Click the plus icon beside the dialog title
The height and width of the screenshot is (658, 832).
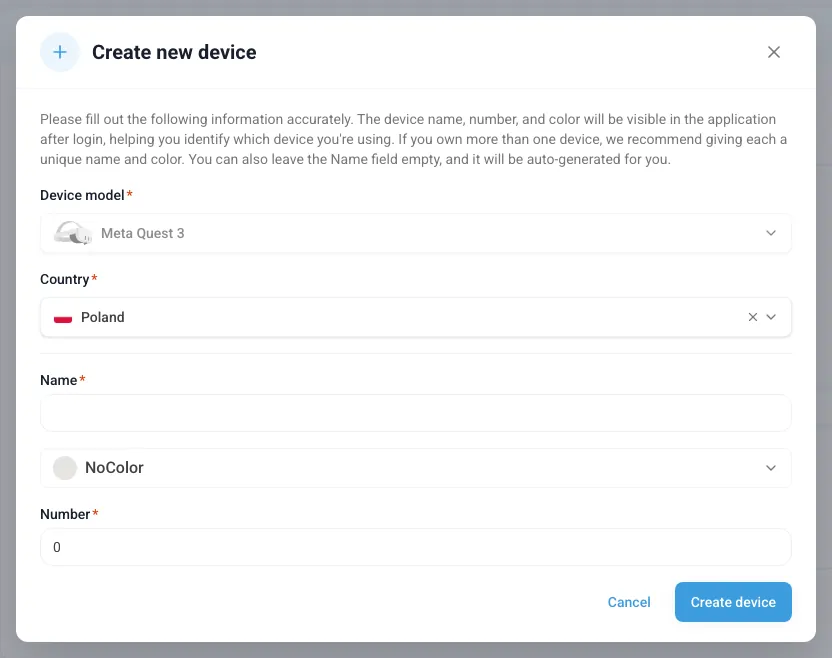[60, 52]
